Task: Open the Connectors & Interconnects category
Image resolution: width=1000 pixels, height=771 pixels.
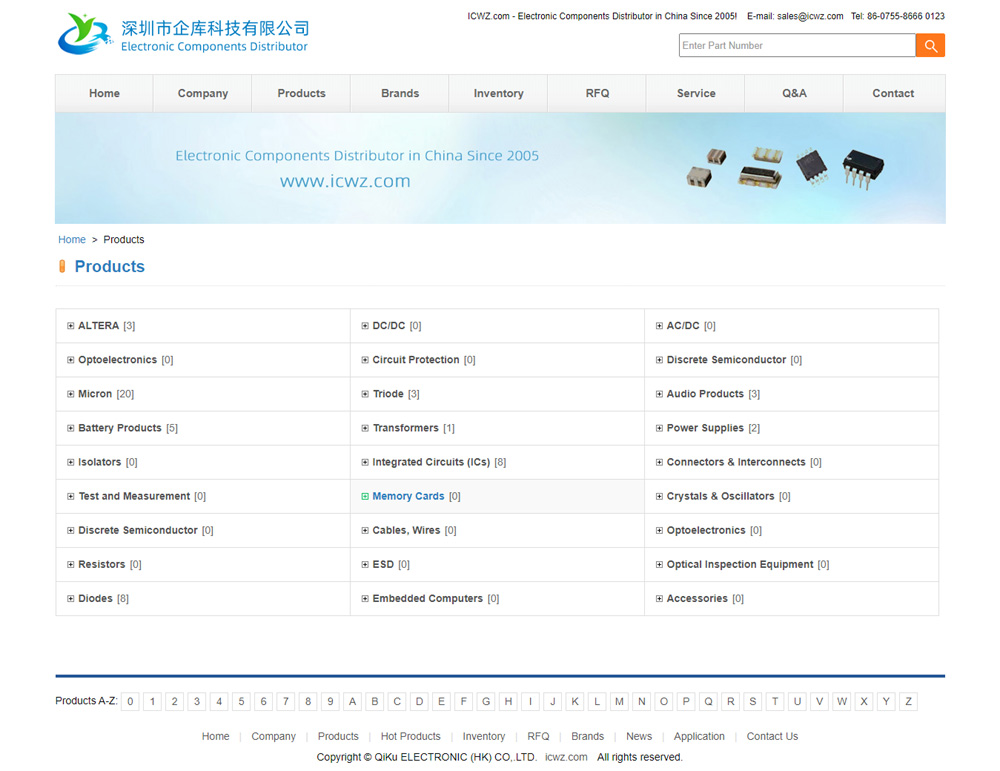Action: point(736,462)
